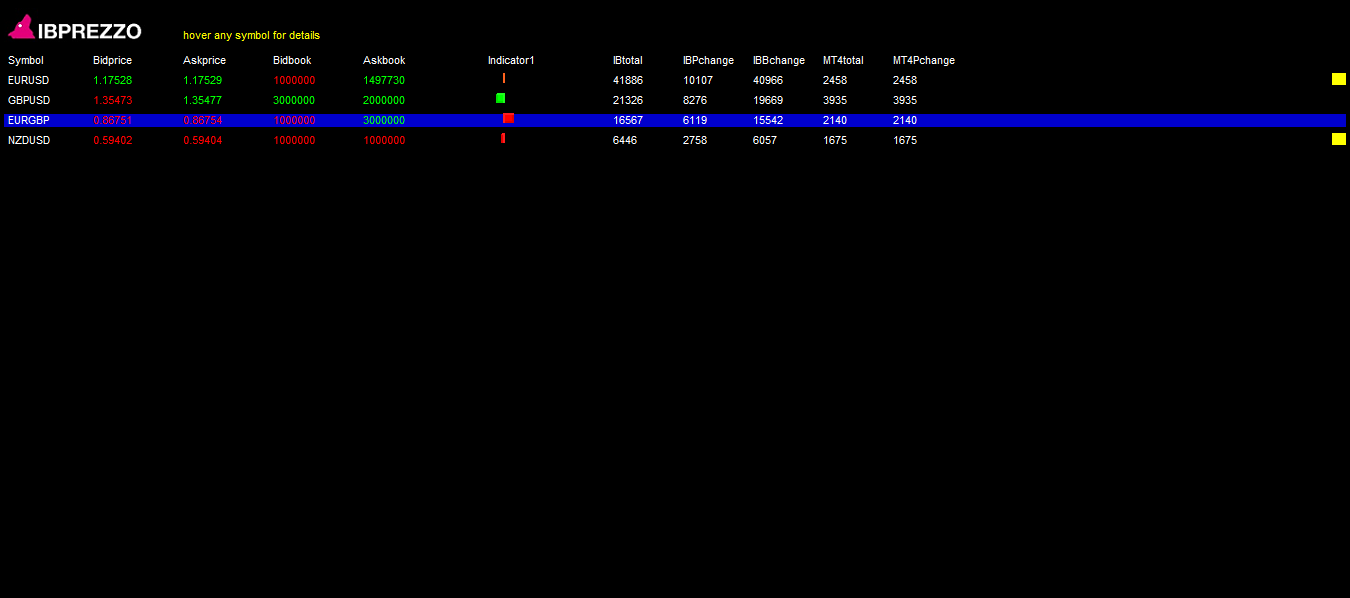Click the green indicator square for GBPUSD
The height and width of the screenshot is (598, 1350).
click(x=500, y=98)
